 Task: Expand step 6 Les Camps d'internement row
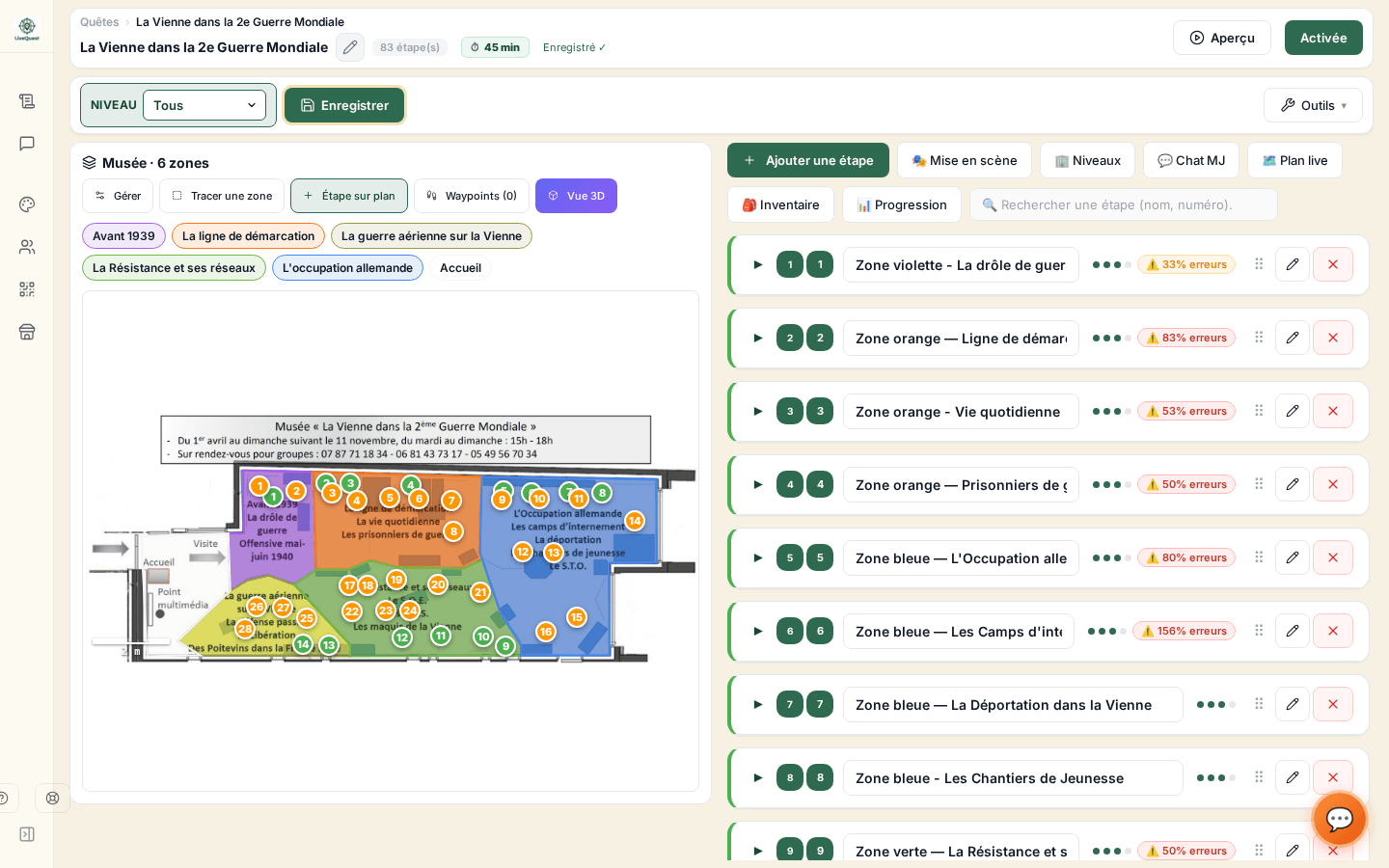pos(758,631)
